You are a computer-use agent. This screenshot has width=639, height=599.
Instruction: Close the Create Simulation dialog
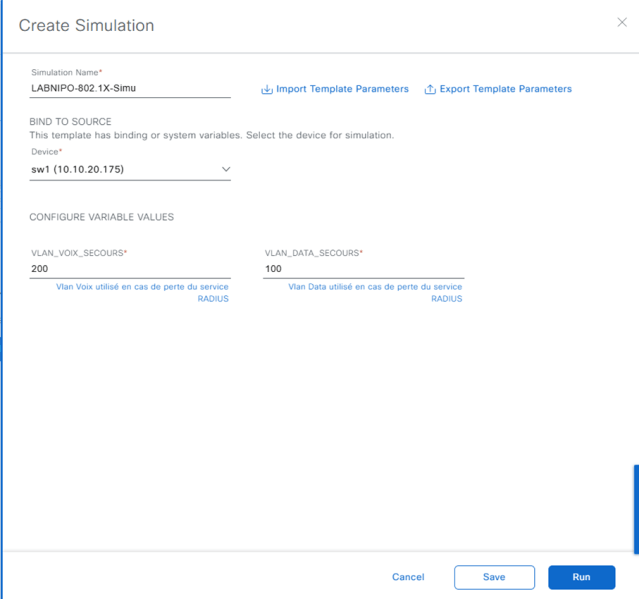click(x=621, y=23)
